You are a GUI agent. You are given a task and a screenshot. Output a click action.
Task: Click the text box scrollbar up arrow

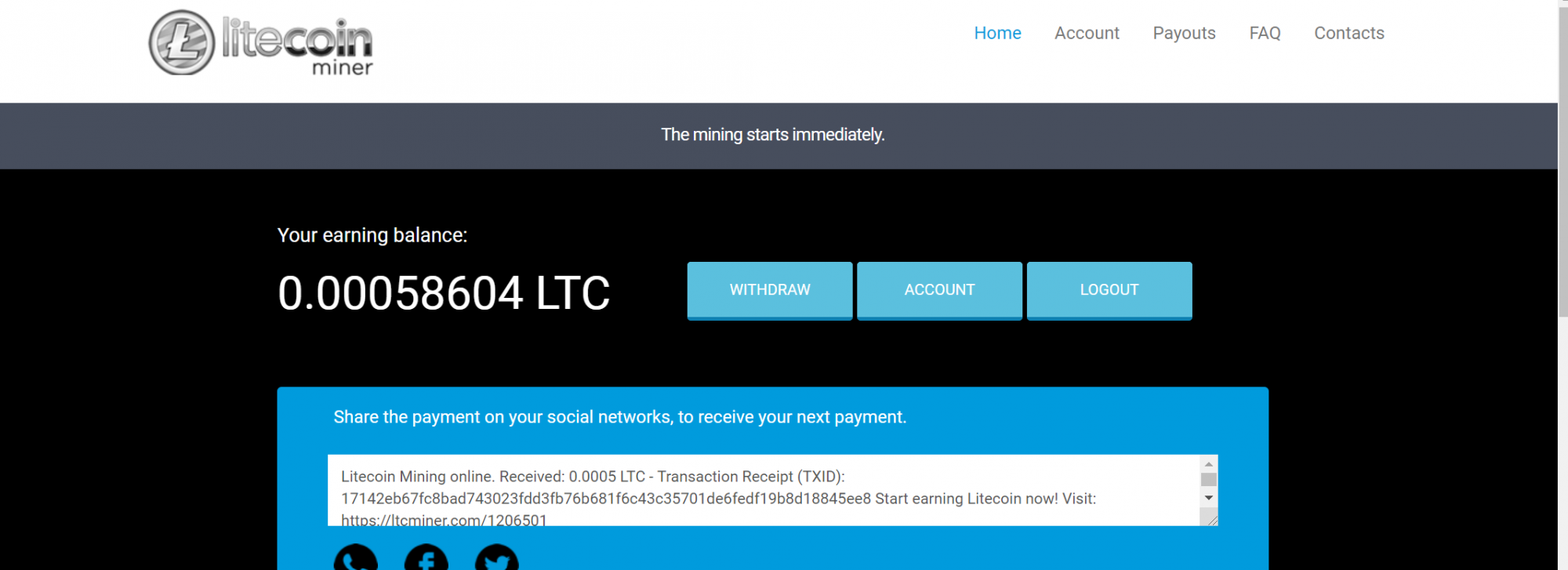1209,464
